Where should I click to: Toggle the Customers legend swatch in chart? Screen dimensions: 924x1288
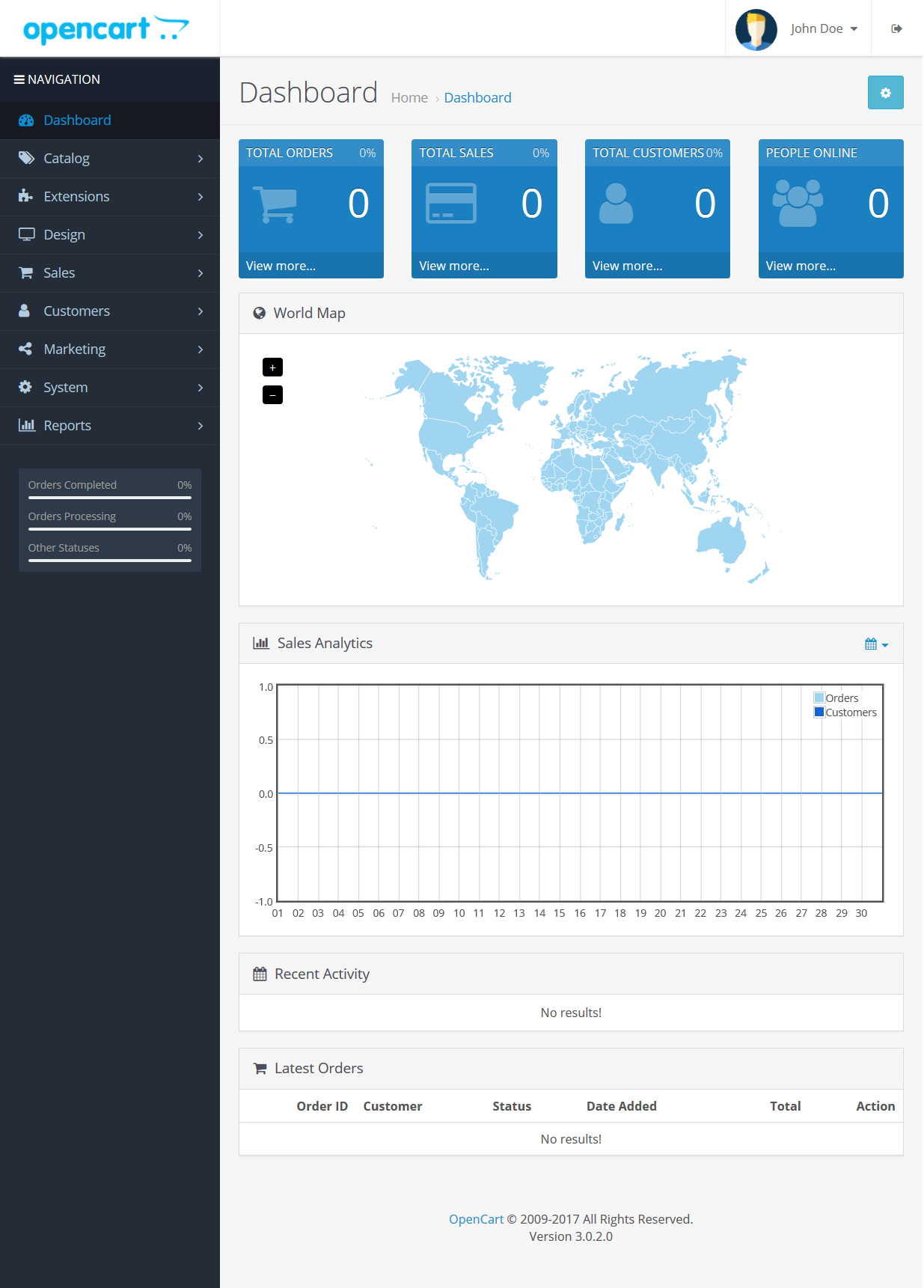(819, 712)
